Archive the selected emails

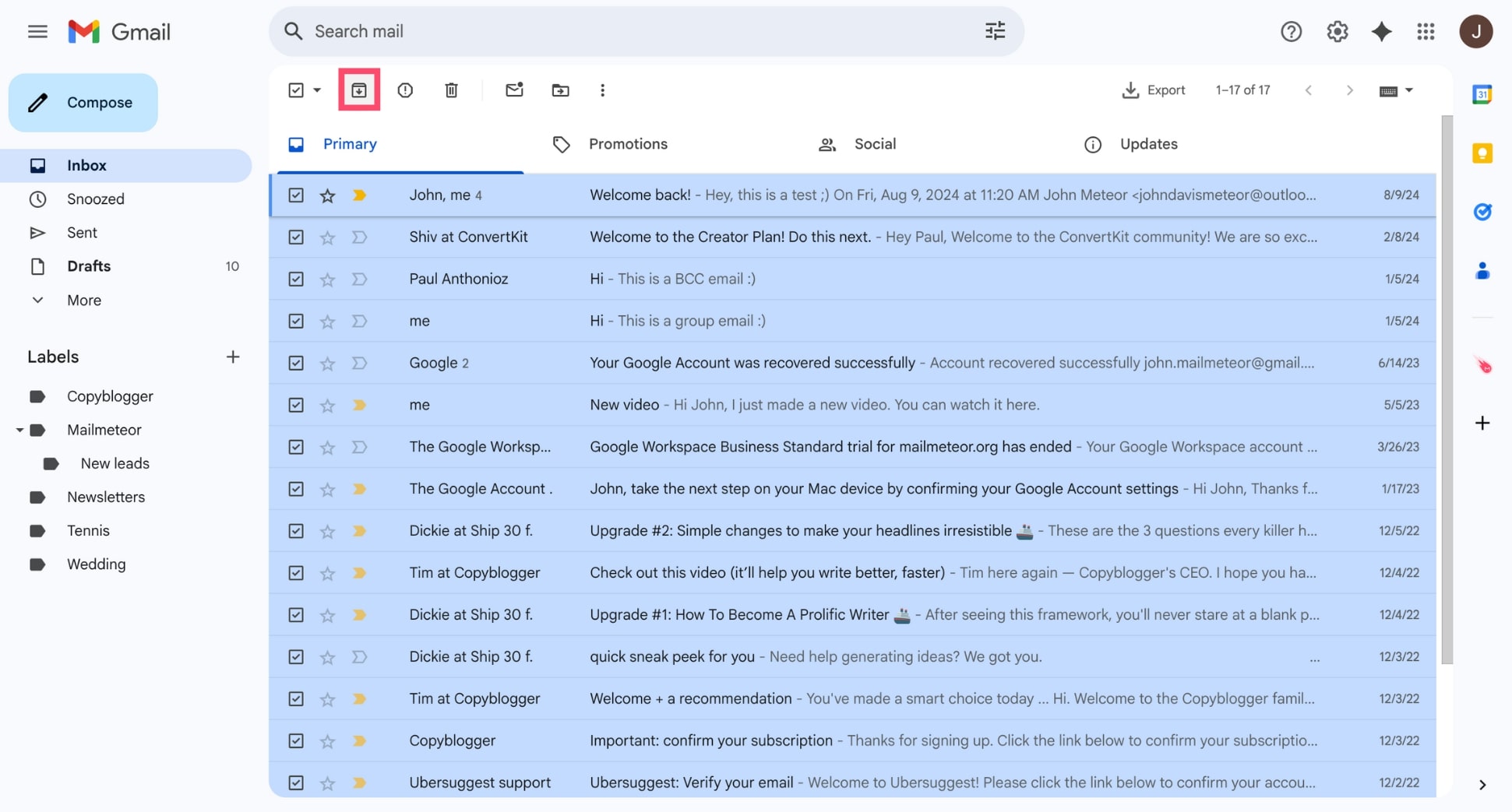click(359, 90)
